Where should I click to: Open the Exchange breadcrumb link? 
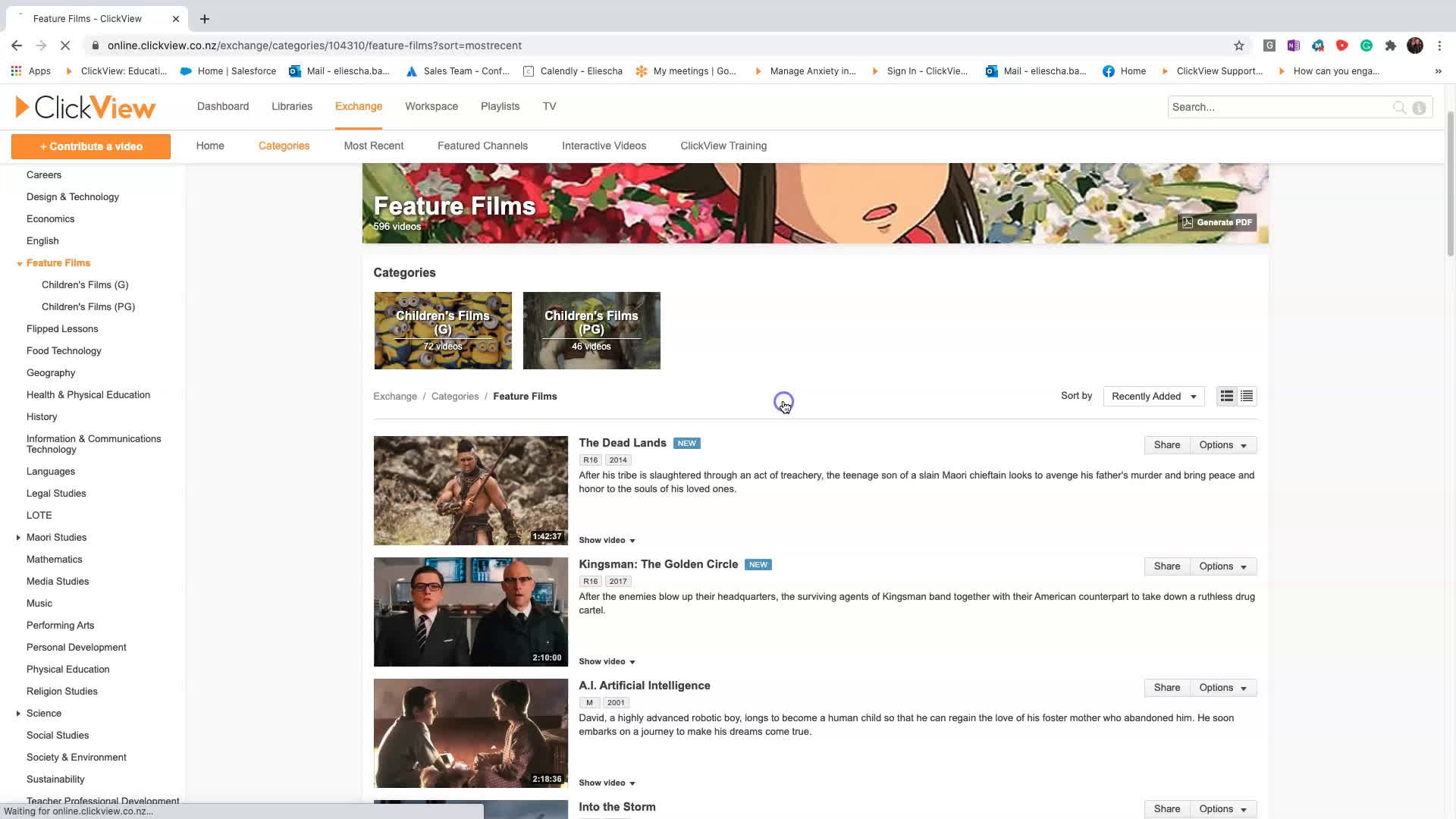tap(395, 397)
